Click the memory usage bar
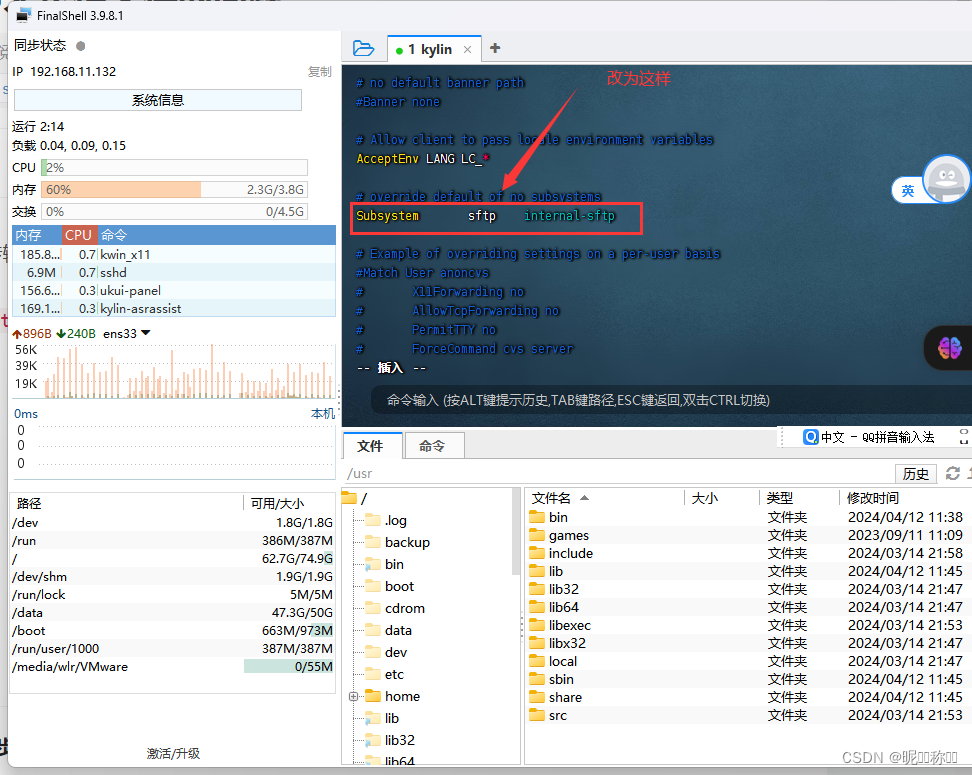972x775 pixels. (x=174, y=190)
